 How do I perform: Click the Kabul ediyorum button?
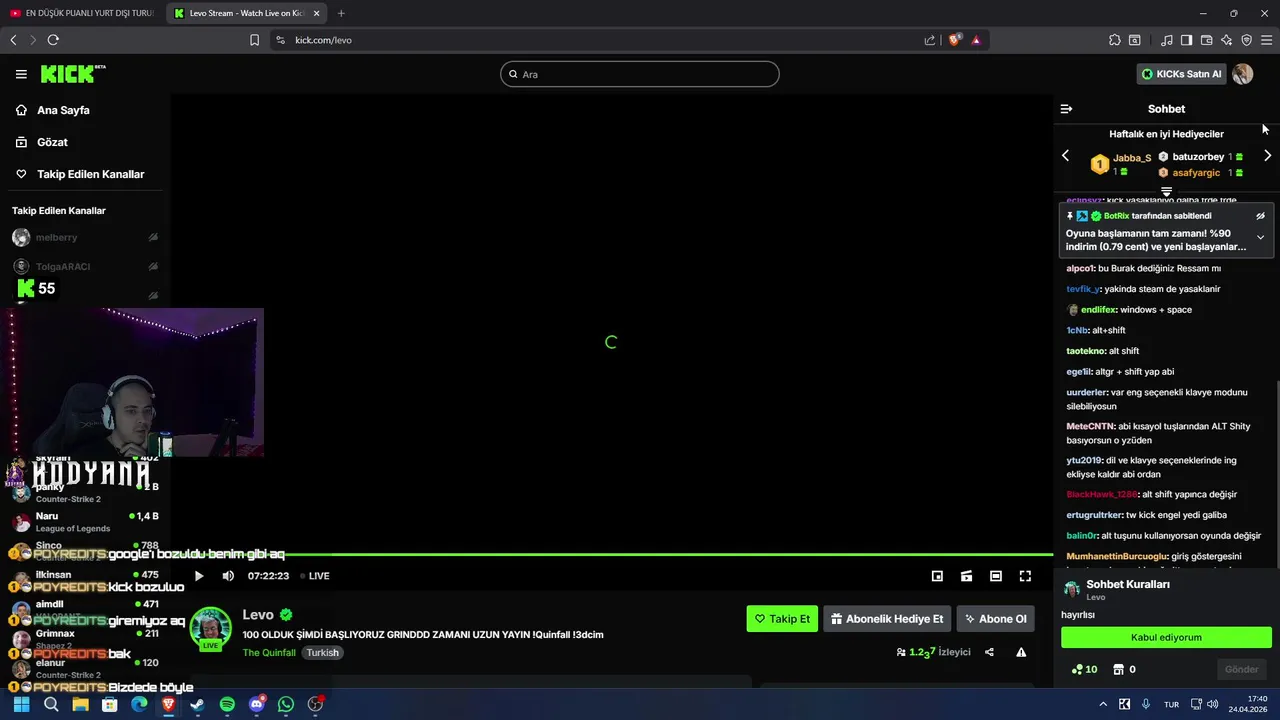[x=1166, y=637]
